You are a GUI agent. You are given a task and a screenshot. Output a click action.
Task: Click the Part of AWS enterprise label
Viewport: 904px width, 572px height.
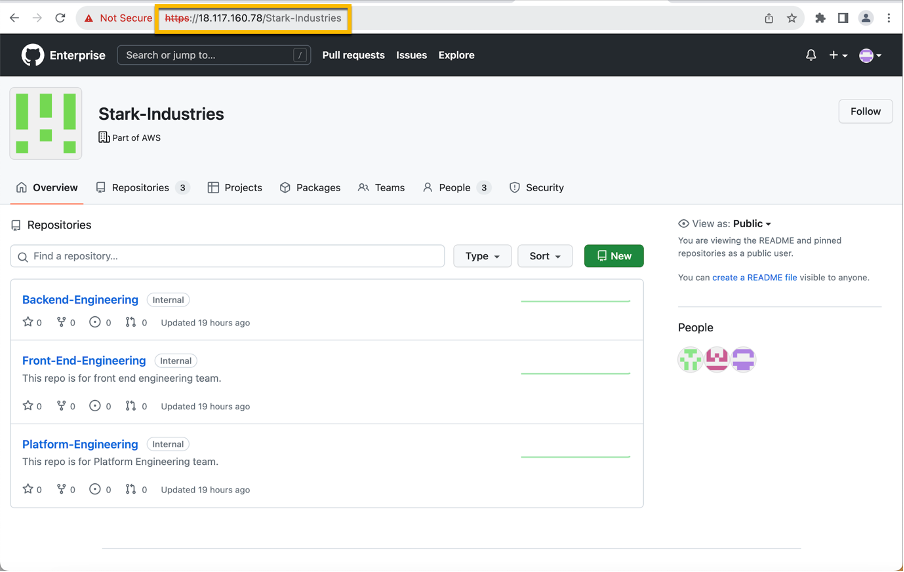click(130, 137)
